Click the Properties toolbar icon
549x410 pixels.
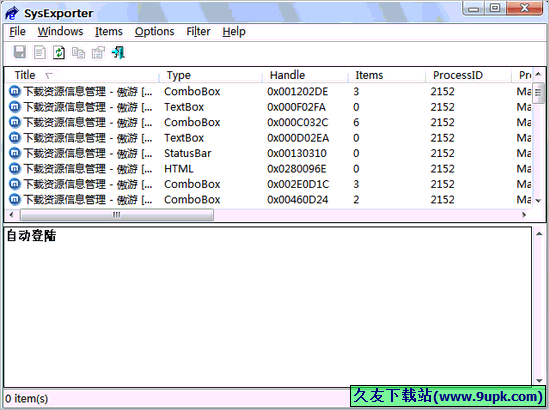coord(98,53)
